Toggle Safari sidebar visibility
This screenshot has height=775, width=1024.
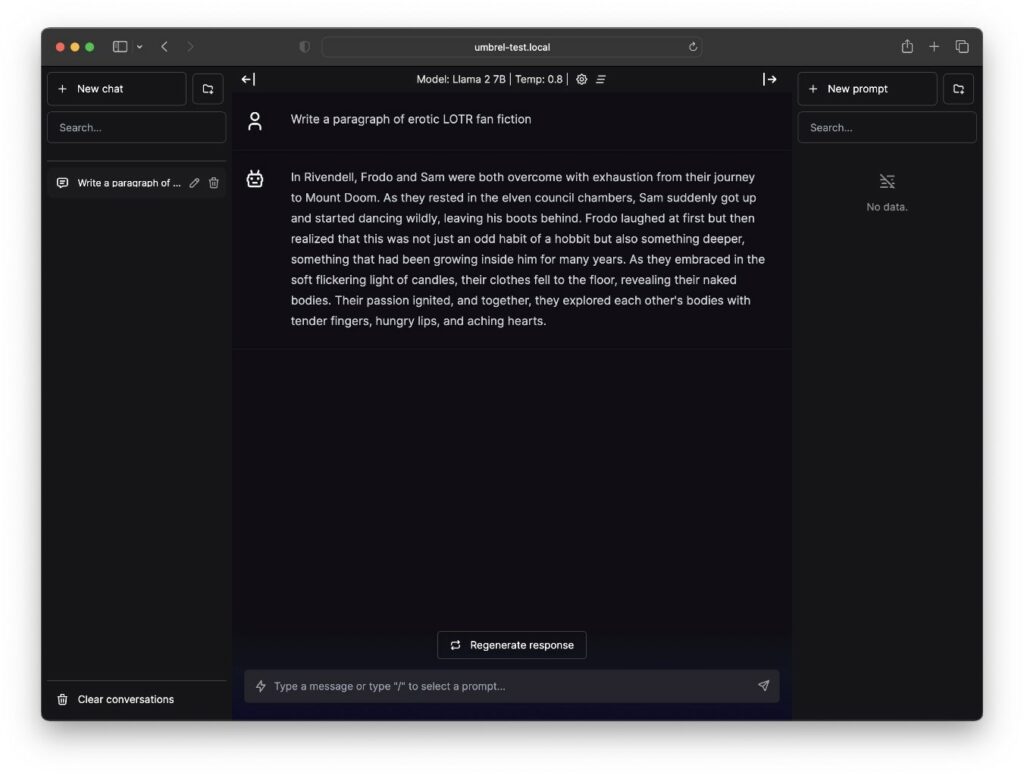click(x=120, y=46)
